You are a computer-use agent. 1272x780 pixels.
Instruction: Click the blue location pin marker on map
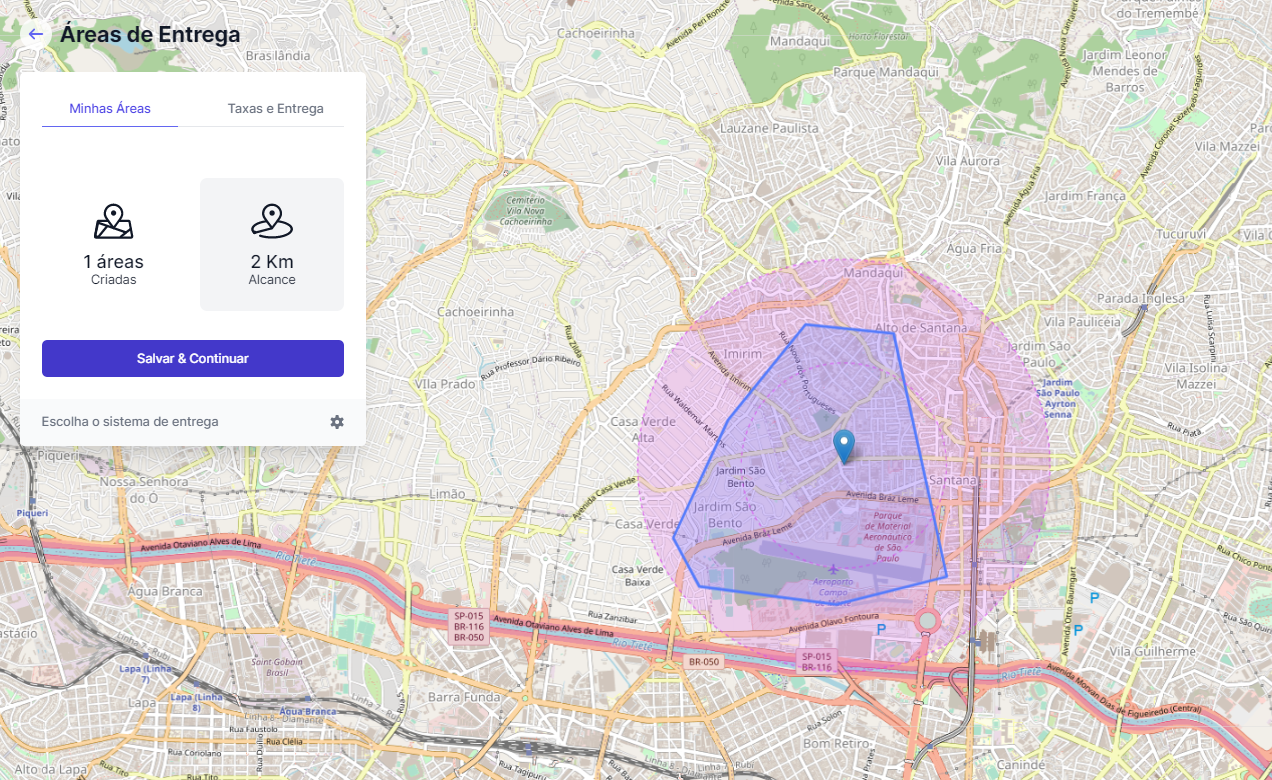(845, 445)
